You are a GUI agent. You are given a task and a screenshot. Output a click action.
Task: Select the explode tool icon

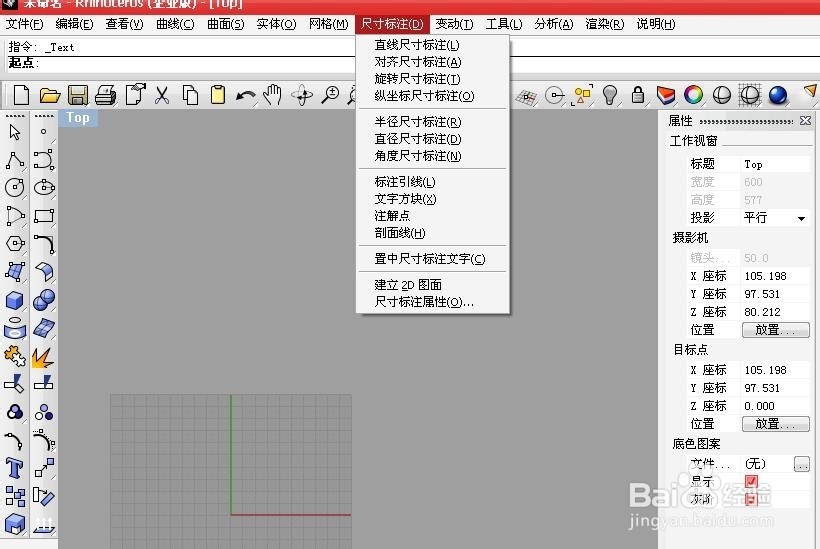43,358
